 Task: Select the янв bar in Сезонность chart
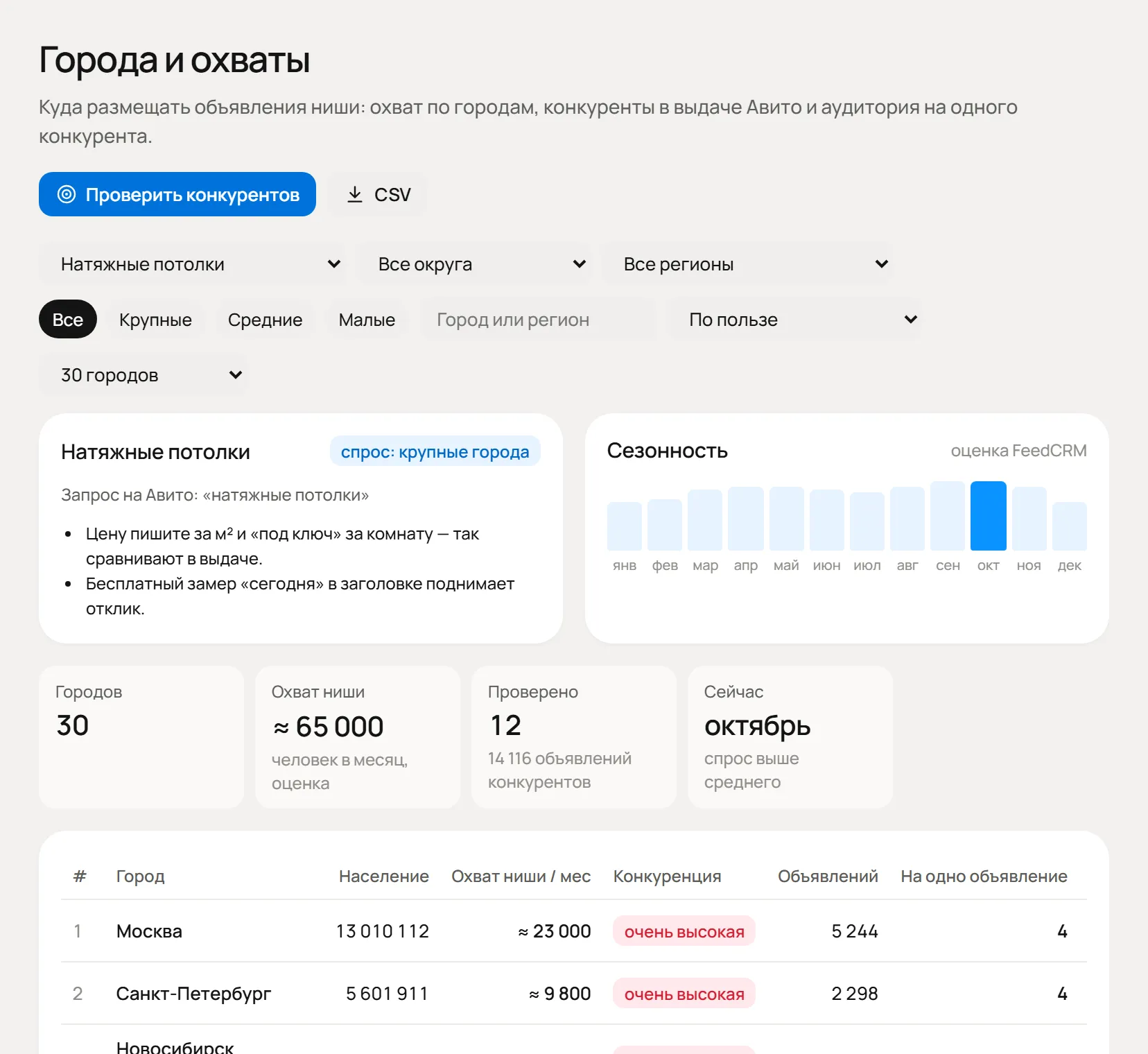click(x=625, y=526)
